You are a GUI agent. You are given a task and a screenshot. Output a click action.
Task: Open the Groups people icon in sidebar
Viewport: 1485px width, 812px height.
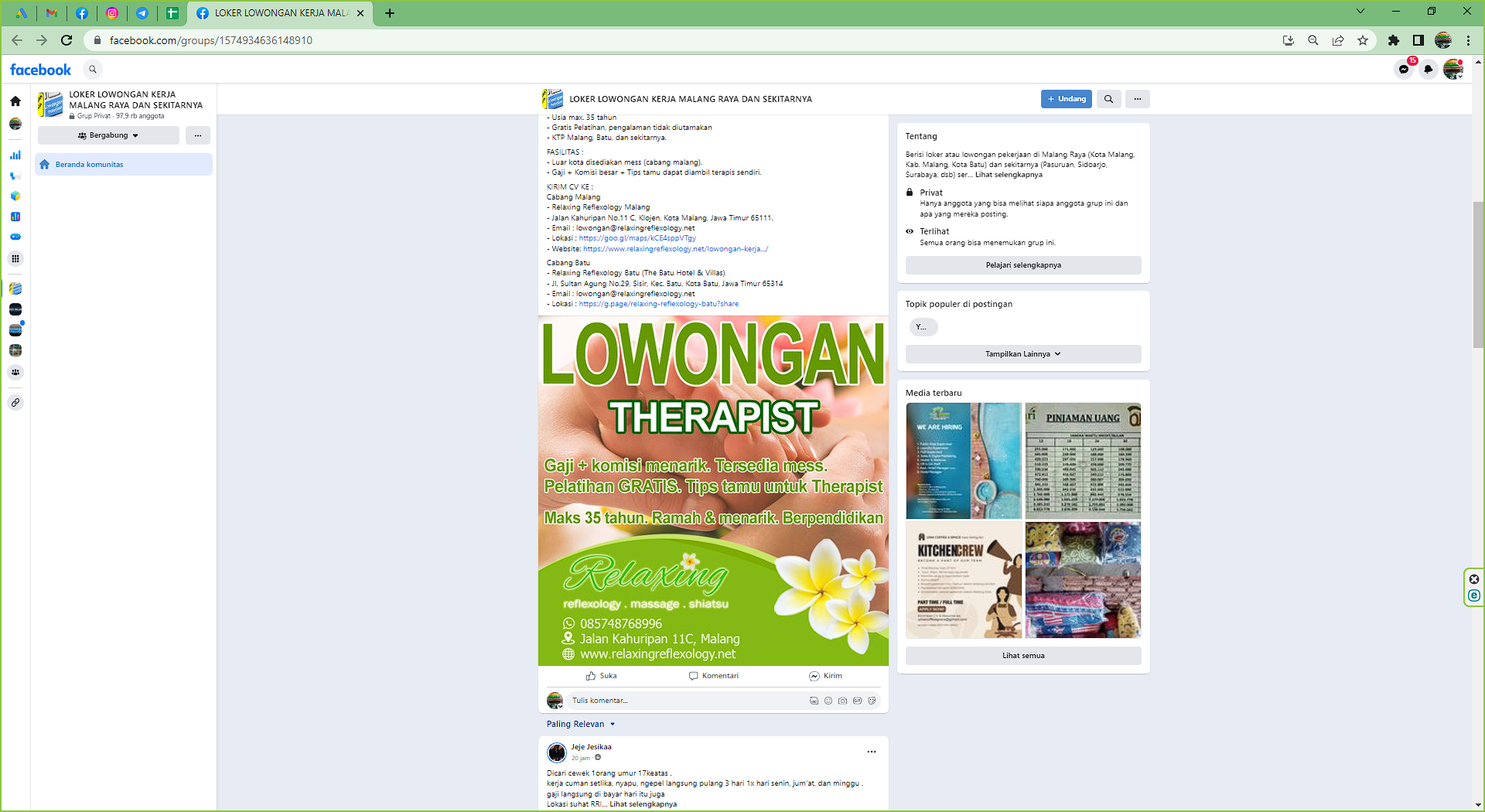(x=15, y=372)
